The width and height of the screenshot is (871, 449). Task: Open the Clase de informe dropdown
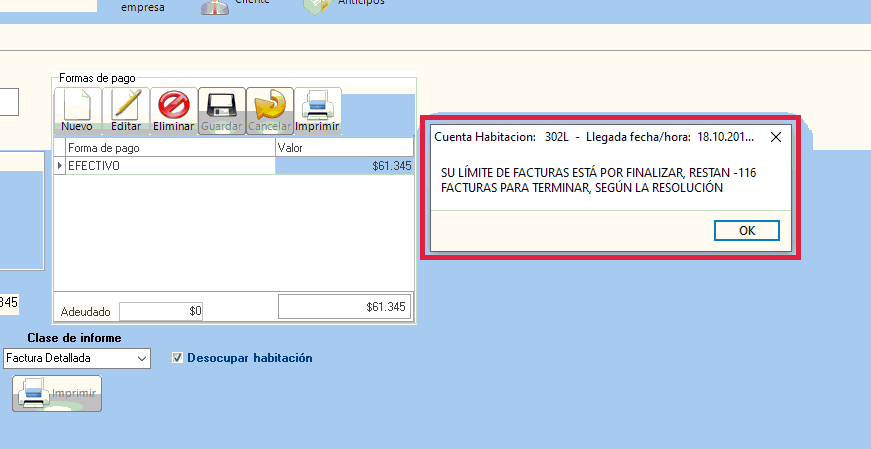click(x=142, y=358)
